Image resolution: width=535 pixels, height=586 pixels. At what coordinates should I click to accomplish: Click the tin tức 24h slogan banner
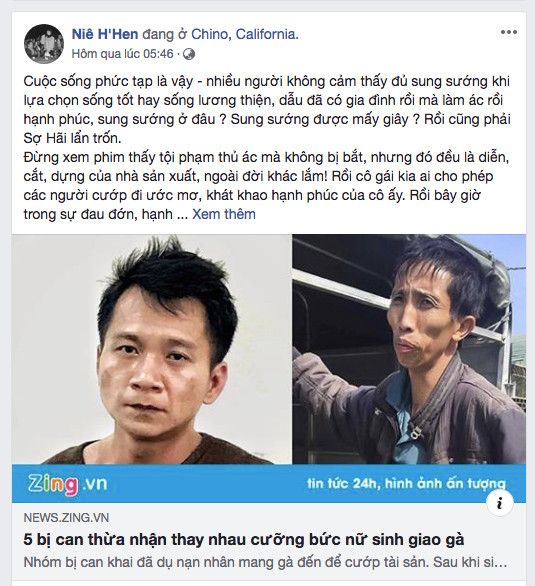406,484
